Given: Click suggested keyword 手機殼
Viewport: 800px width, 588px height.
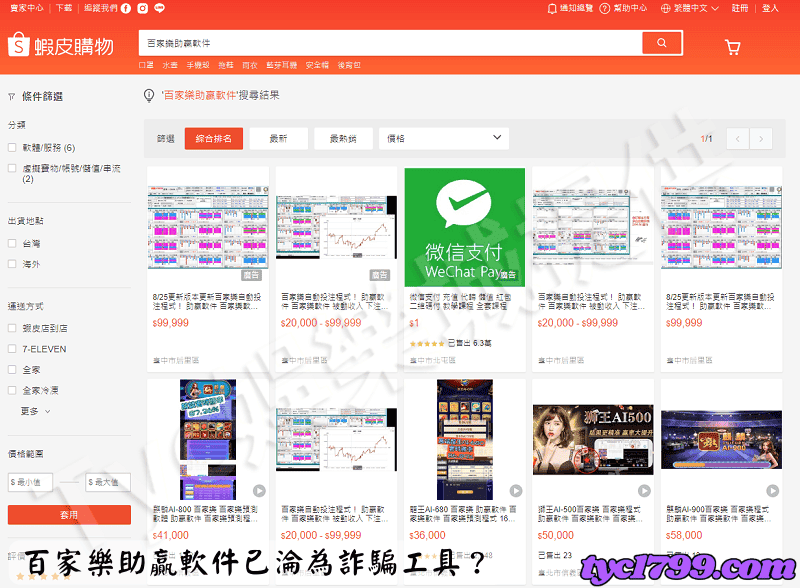Looking at the screenshot, I should [x=198, y=65].
